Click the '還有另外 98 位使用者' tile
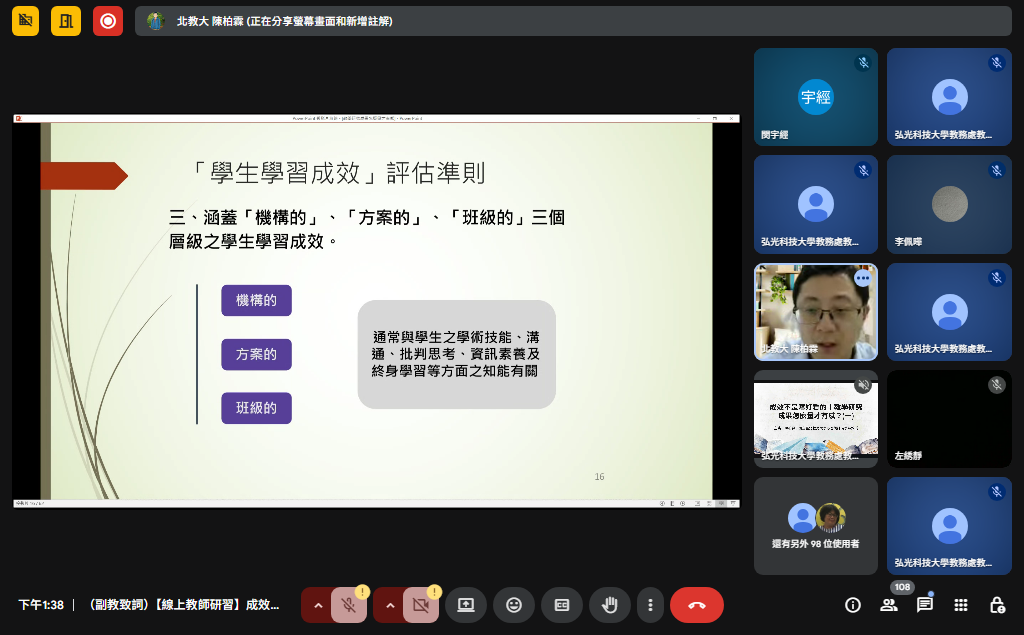Image resolution: width=1024 pixels, height=635 pixels. pos(816,526)
